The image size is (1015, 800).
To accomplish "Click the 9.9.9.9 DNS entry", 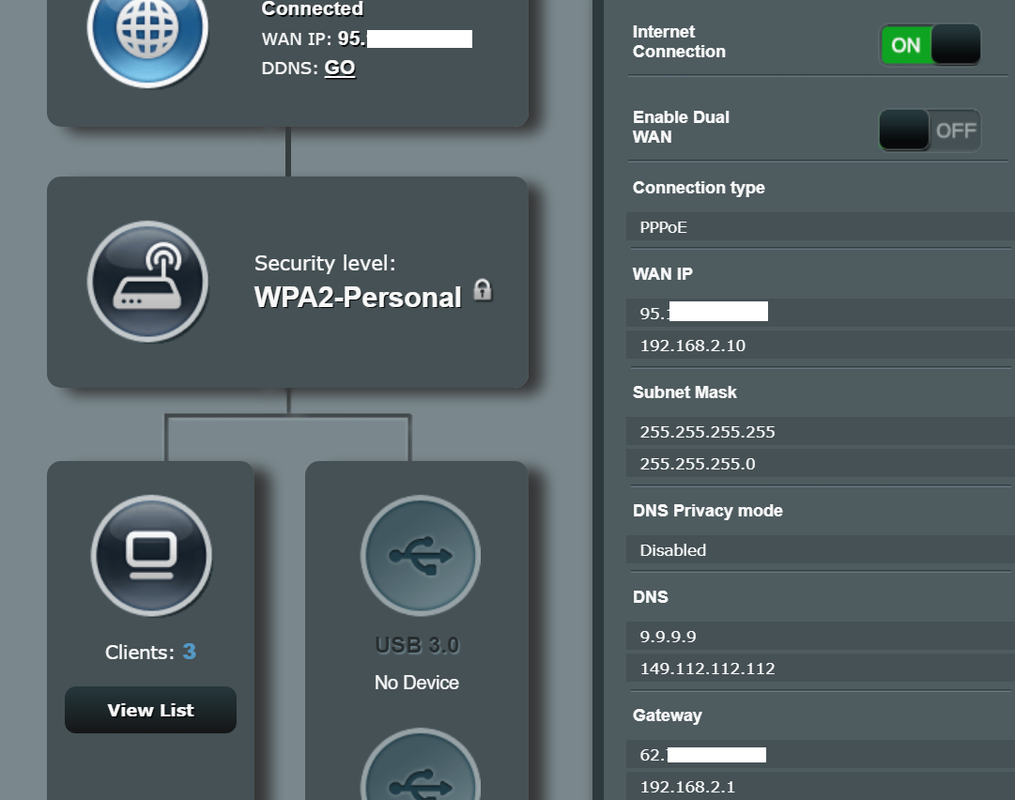I will (668, 636).
